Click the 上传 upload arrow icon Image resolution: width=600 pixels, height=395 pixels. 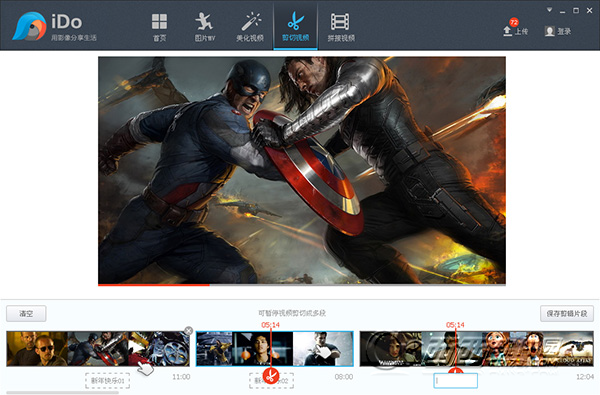point(507,31)
